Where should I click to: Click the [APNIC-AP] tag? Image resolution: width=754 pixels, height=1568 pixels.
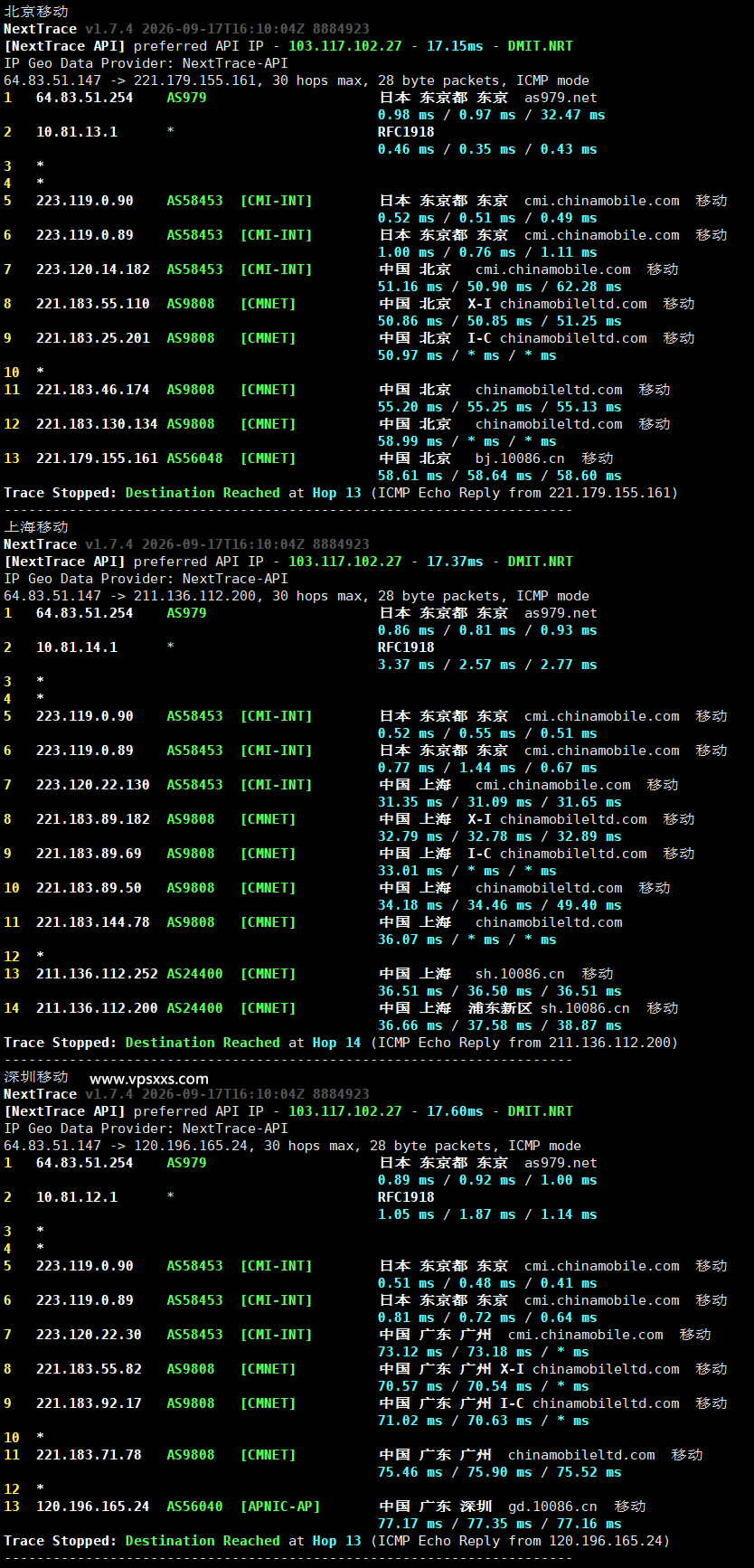click(x=280, y=1507)
